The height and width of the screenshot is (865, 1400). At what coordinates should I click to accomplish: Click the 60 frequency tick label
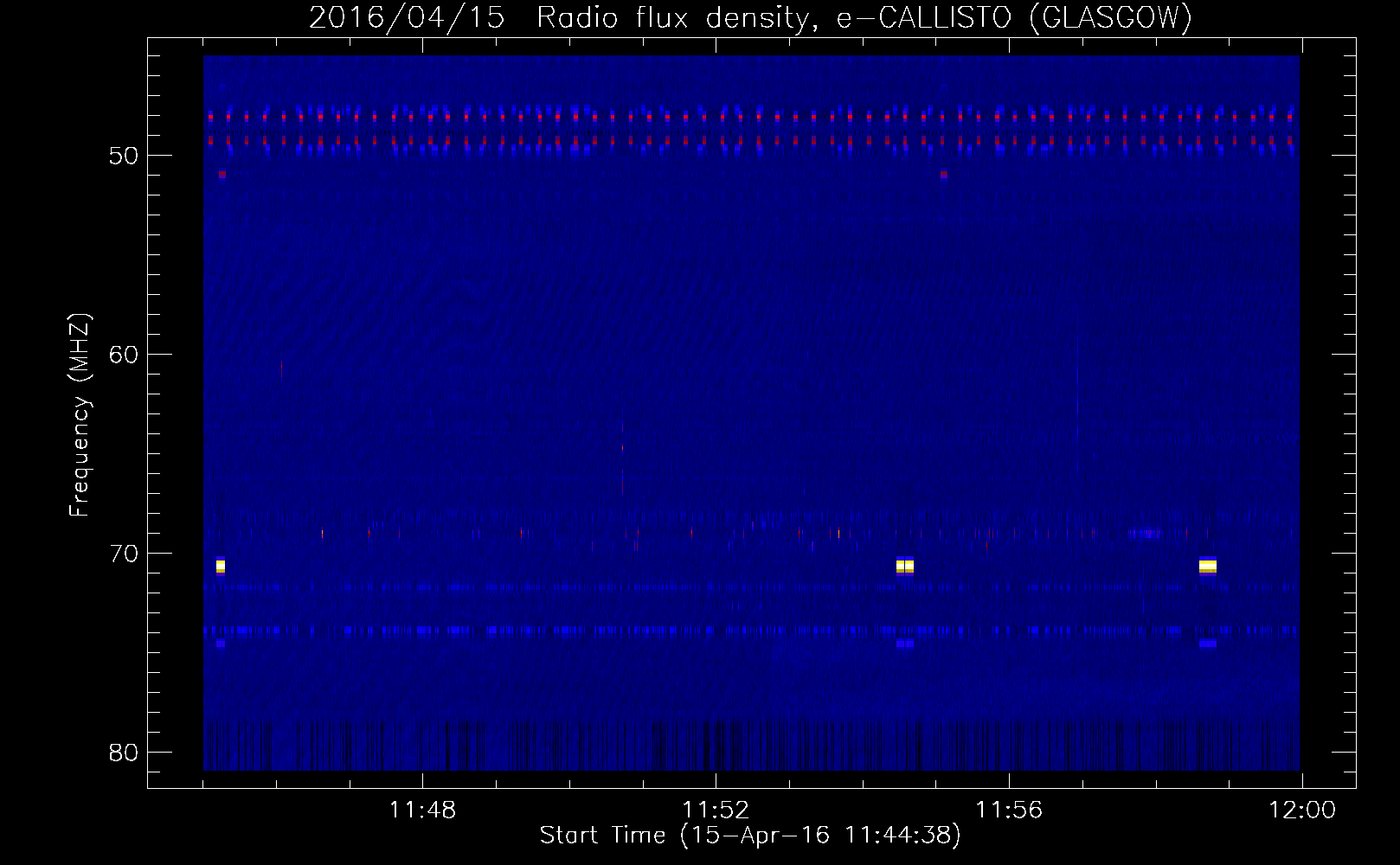pyautogui.click(x=125, y=355)
